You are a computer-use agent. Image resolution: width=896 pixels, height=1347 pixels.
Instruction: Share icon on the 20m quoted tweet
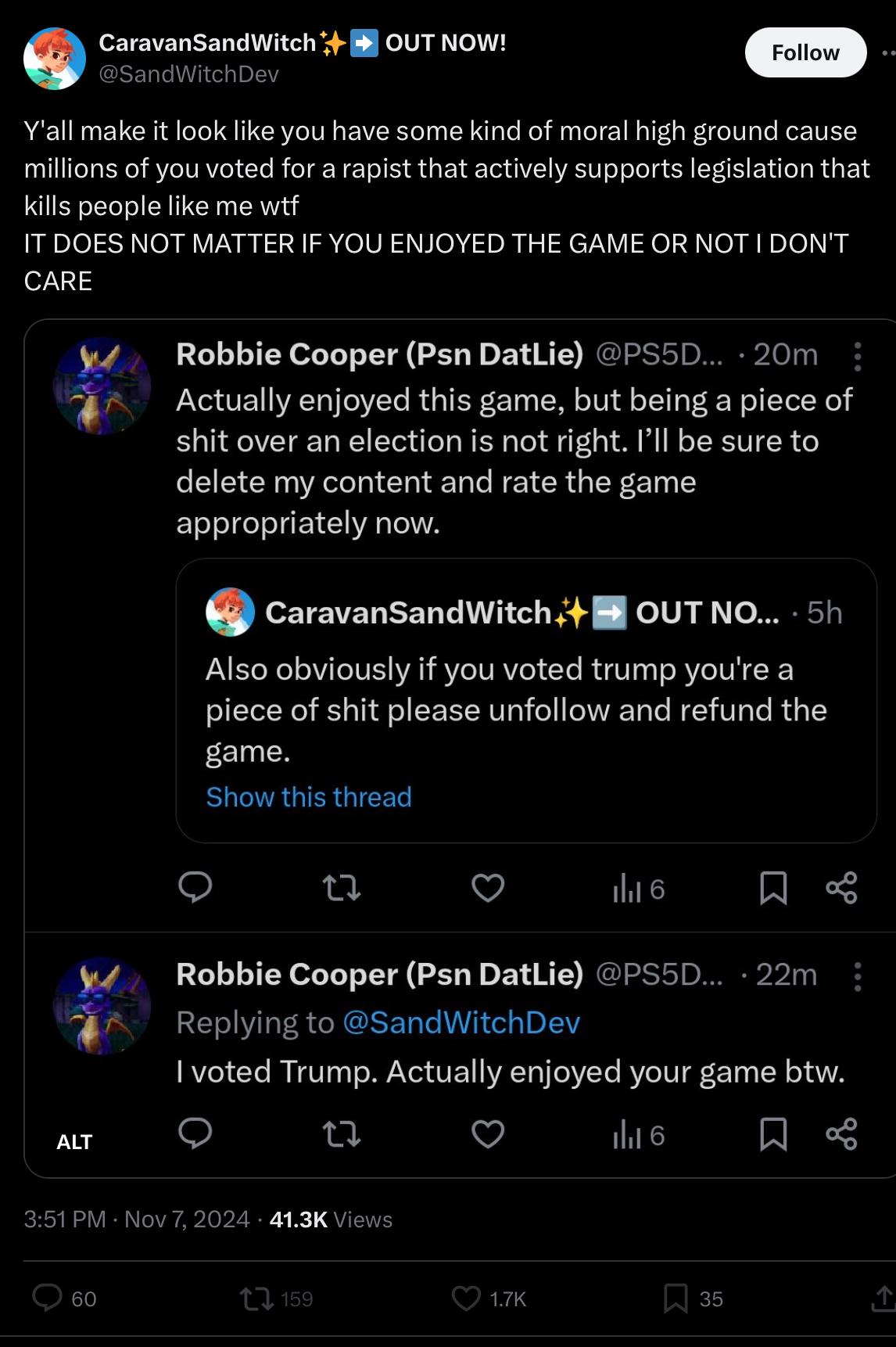pos(841,888)
